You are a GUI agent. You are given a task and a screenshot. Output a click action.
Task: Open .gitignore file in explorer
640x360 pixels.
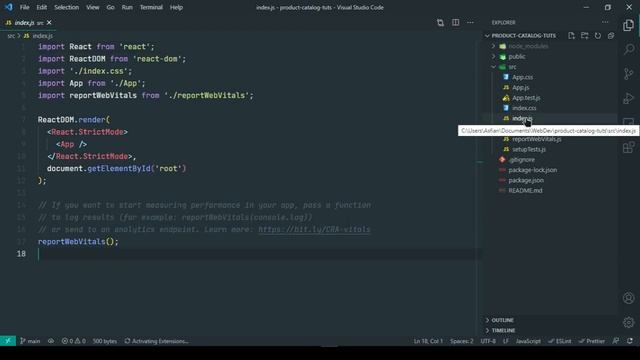[522, 160]
